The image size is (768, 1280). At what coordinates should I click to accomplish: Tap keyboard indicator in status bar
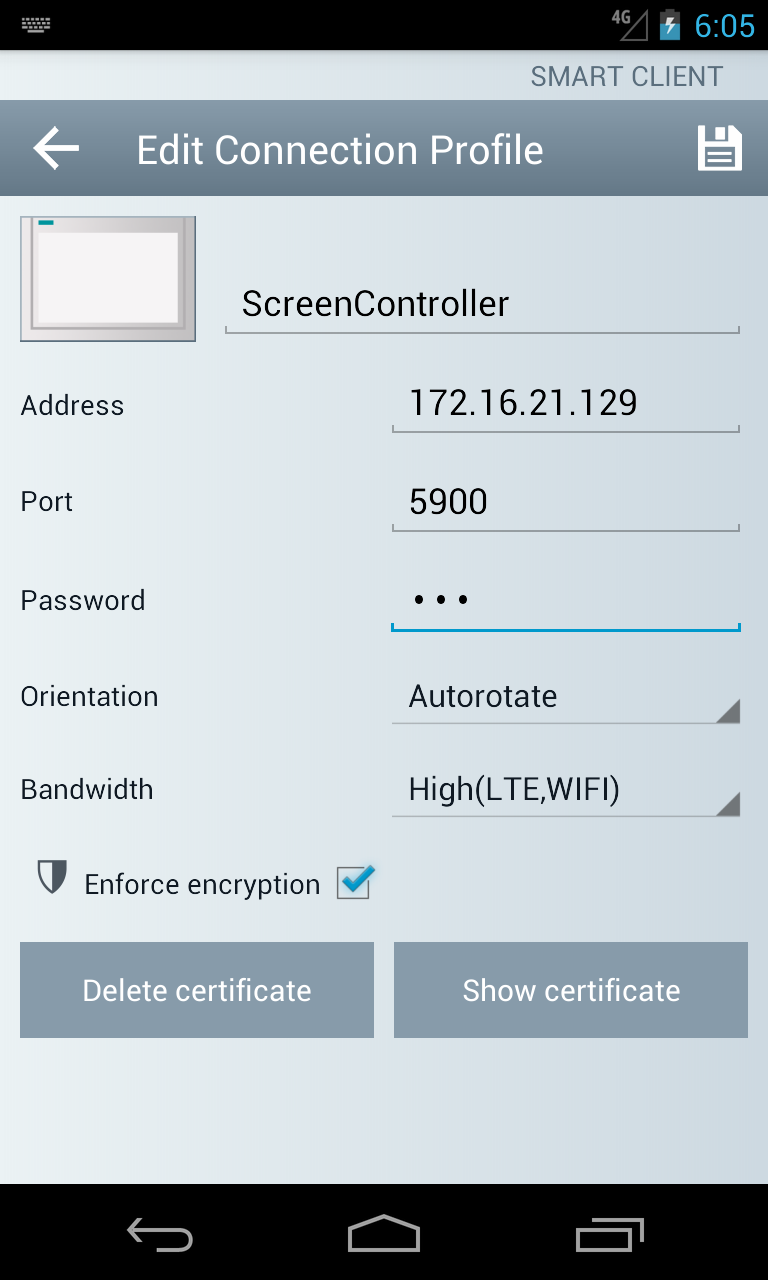coord(36,25)
